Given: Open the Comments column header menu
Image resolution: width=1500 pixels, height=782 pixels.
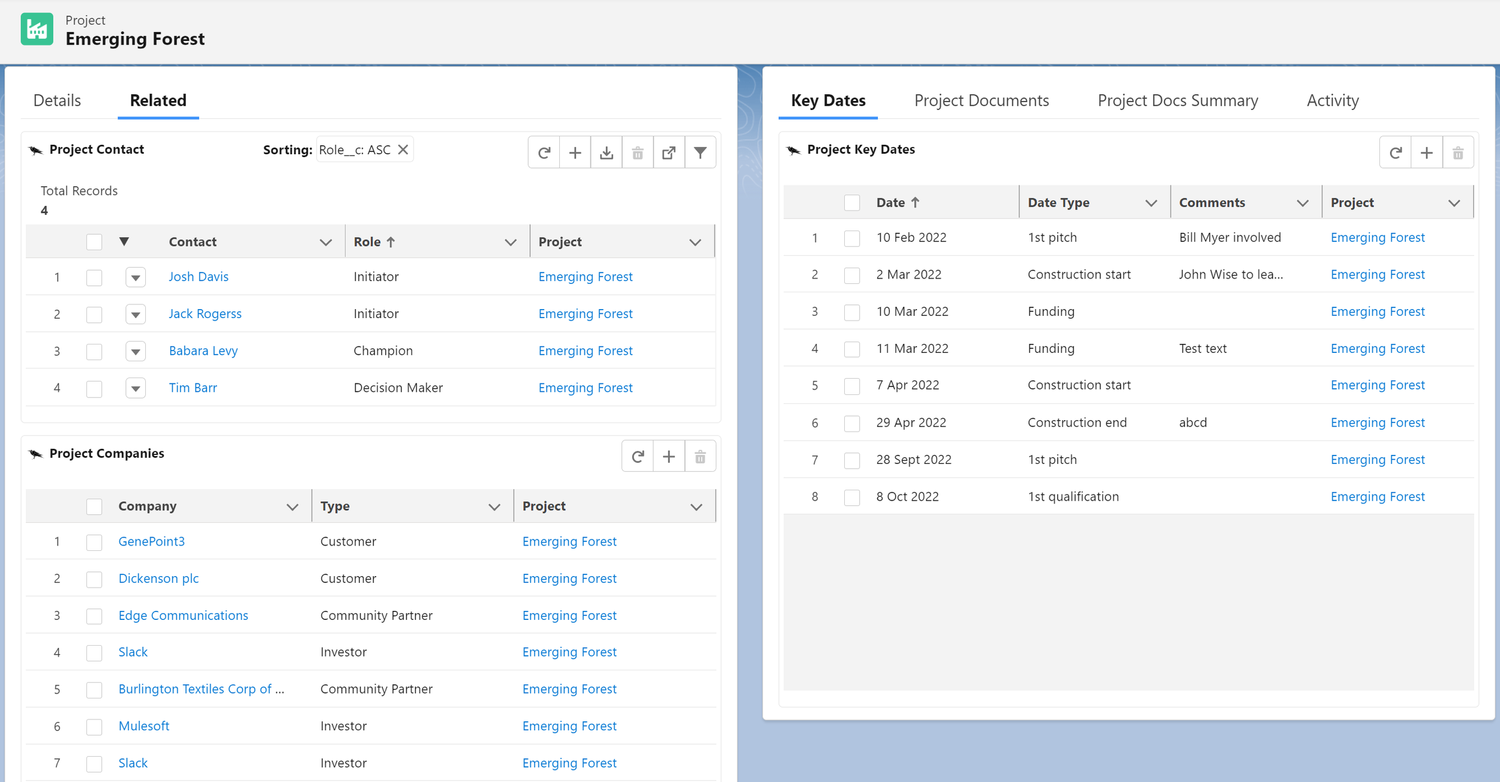Looking at the screenshot, I should 1303,203.
